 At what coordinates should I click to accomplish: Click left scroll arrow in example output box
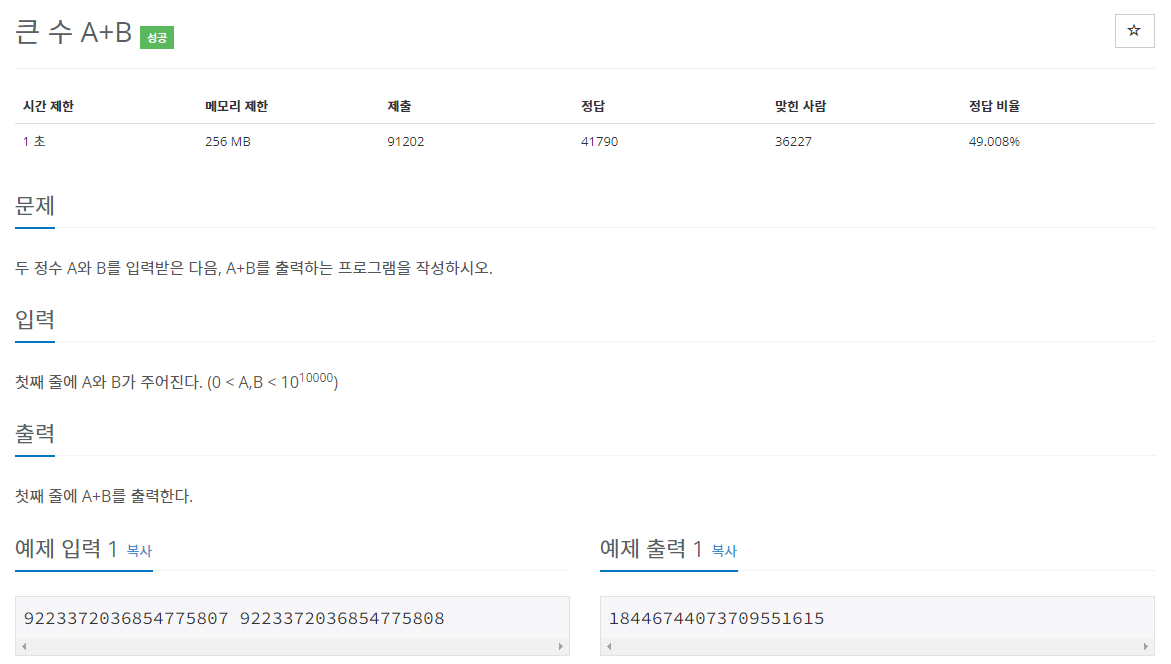[x=609, y=646]
